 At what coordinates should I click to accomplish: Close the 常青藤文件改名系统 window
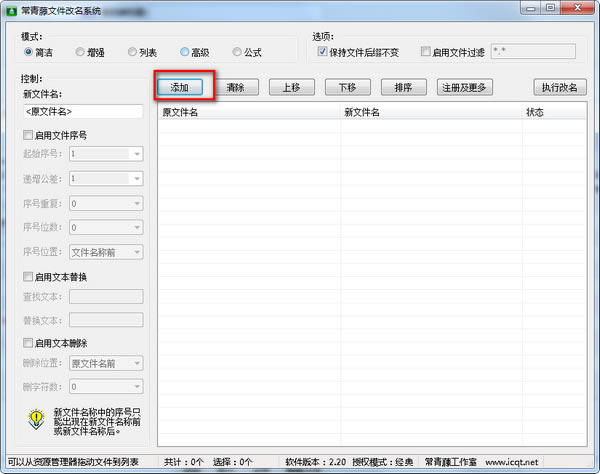(578, 8)
